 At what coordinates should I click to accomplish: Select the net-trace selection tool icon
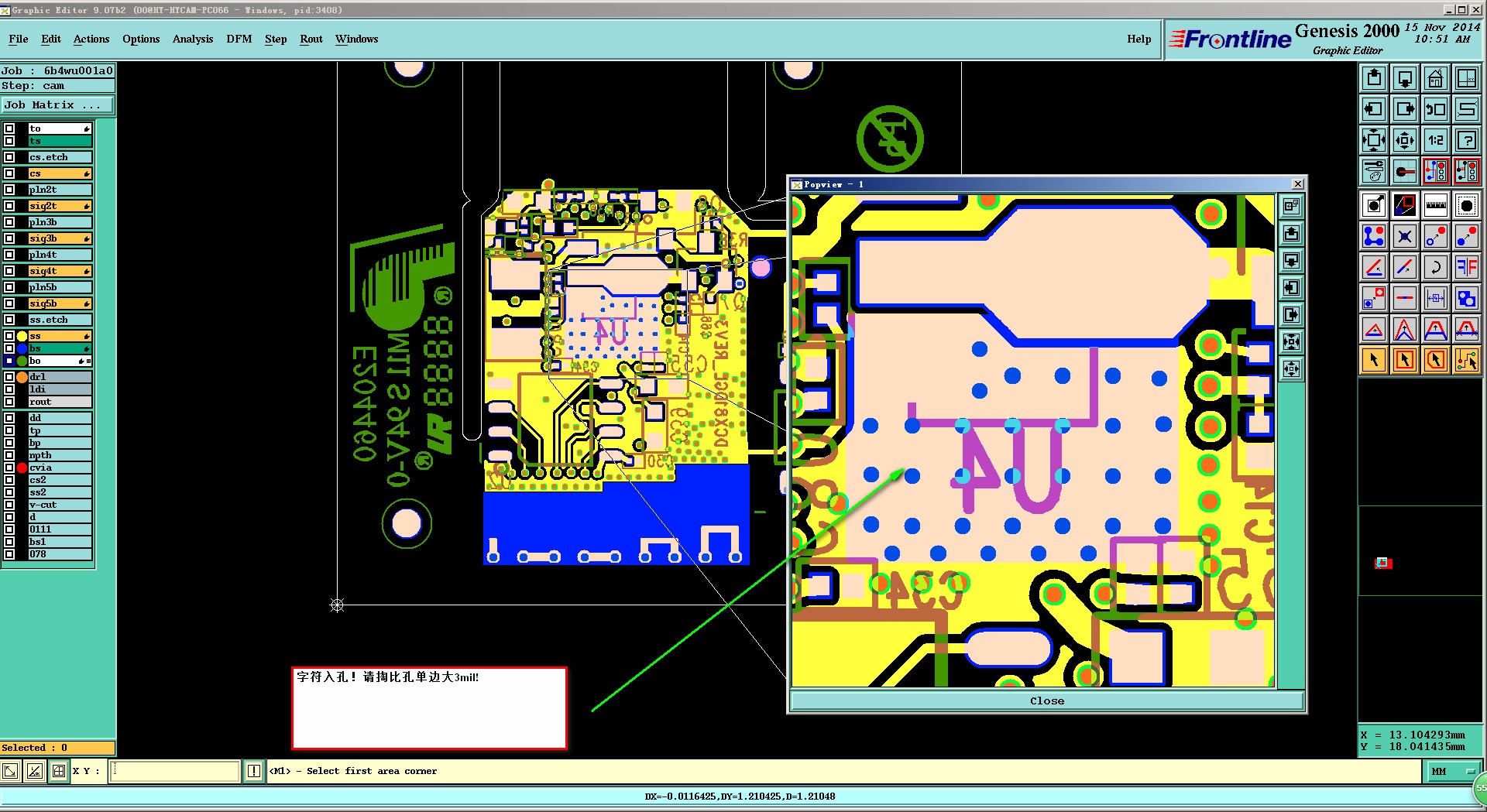tap(1466, 359)
